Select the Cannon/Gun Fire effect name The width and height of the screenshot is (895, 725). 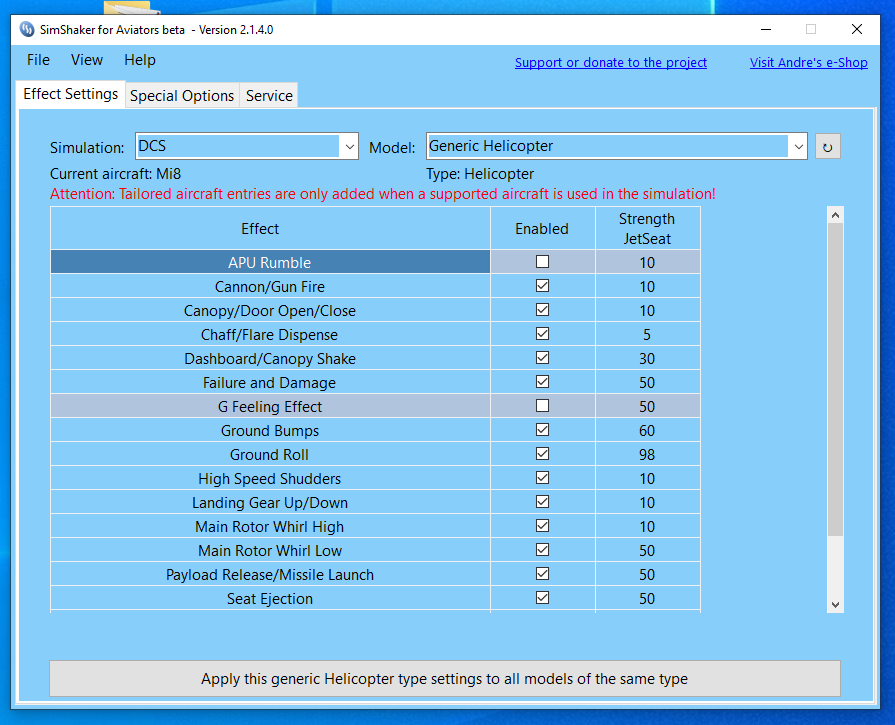[270, 287]
